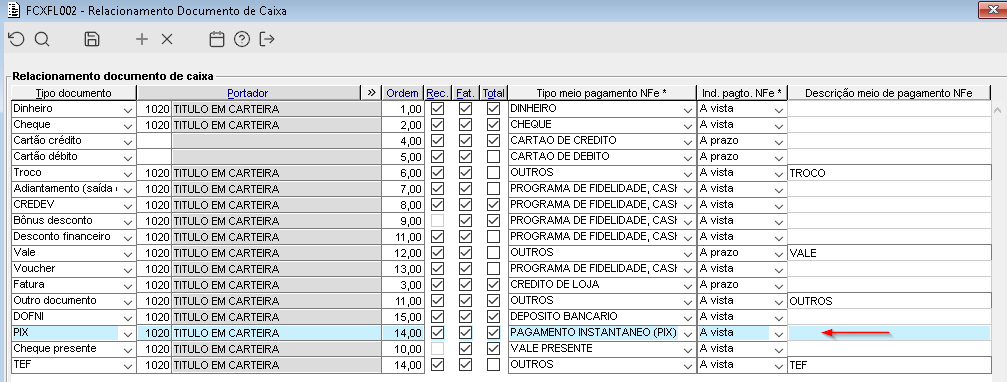Viewport: 1007px width, 382px height.
Task: Click Descrição meio de pagamento NFe header
Action: (x=889, y=93)
